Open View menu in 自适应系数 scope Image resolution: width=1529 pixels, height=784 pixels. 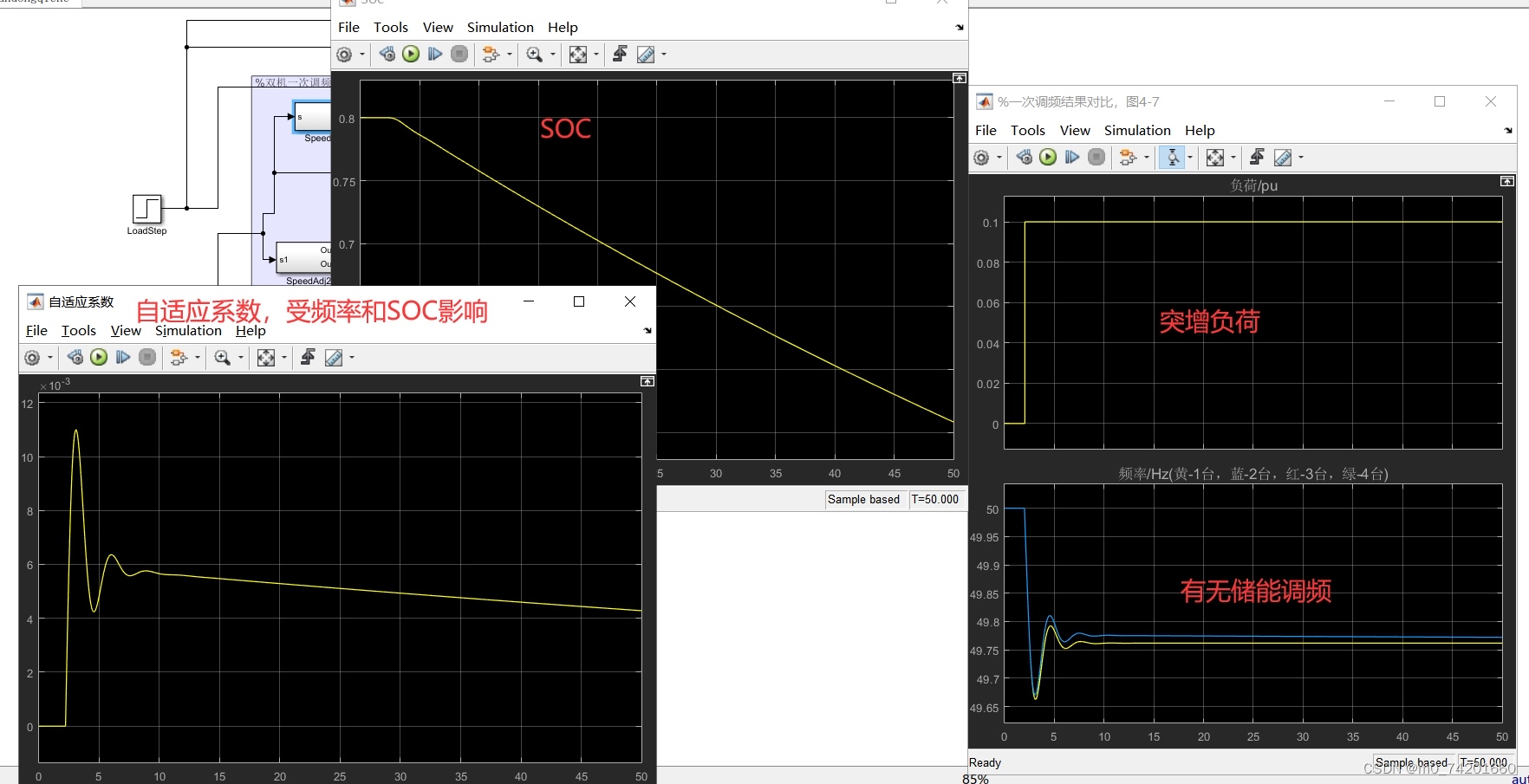point(126,331)
